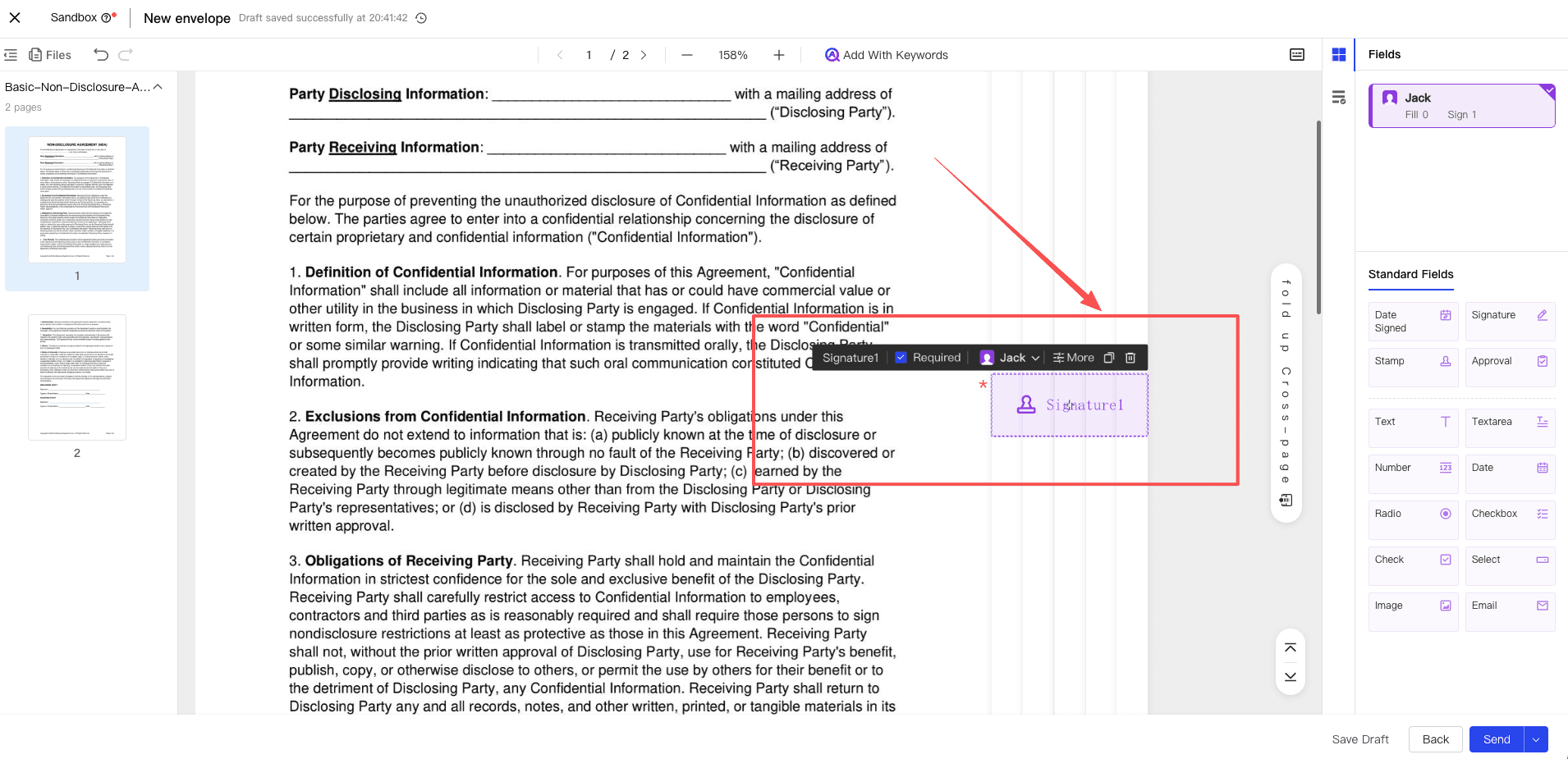Add a Radio field from Standard Fields
The height and width of the screenshot is (759, 1568).
(1413, 514)
